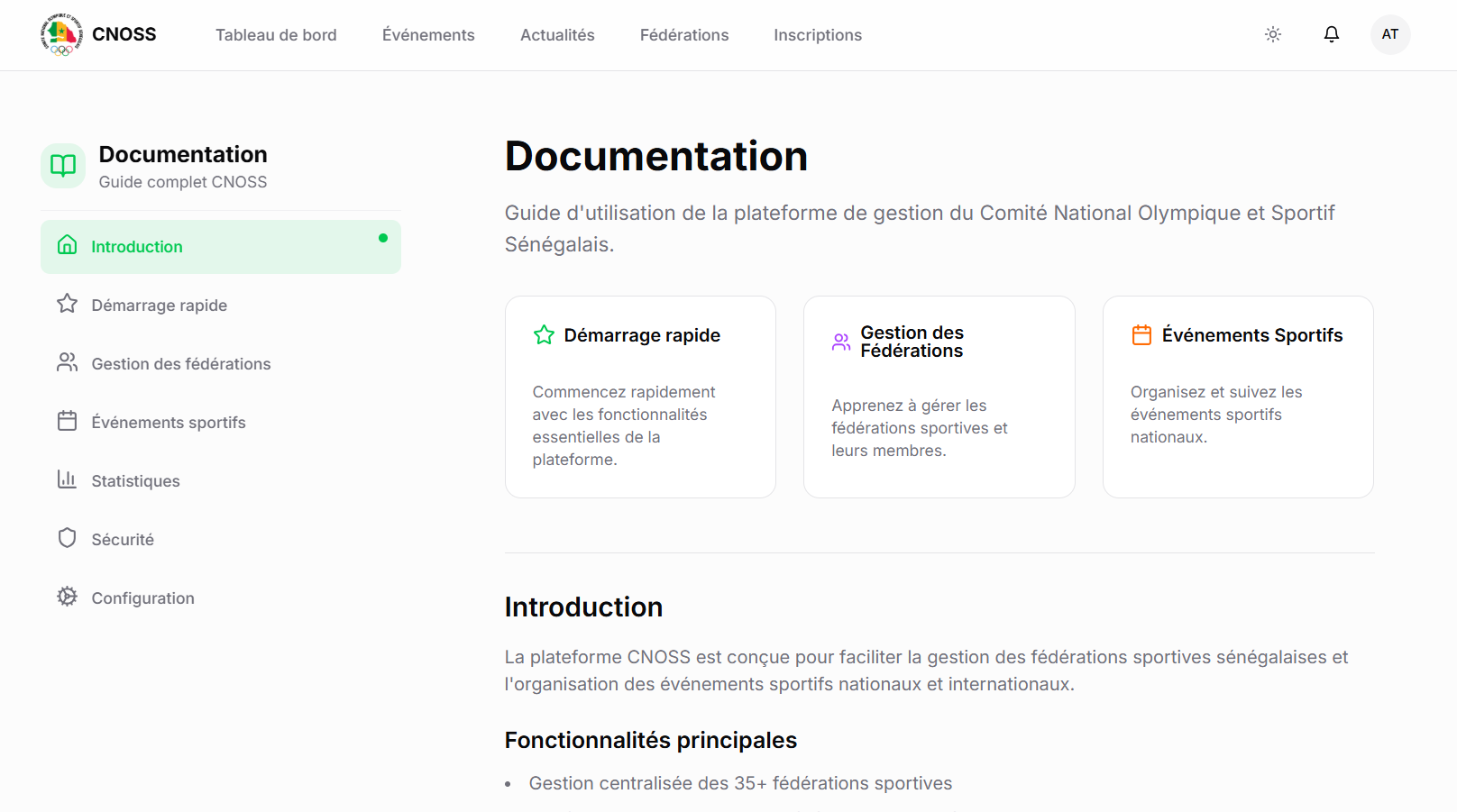The image size is (1457, 812).
Task: Select the shield icon beside Sécurité
Action: (x=67, y=538)
